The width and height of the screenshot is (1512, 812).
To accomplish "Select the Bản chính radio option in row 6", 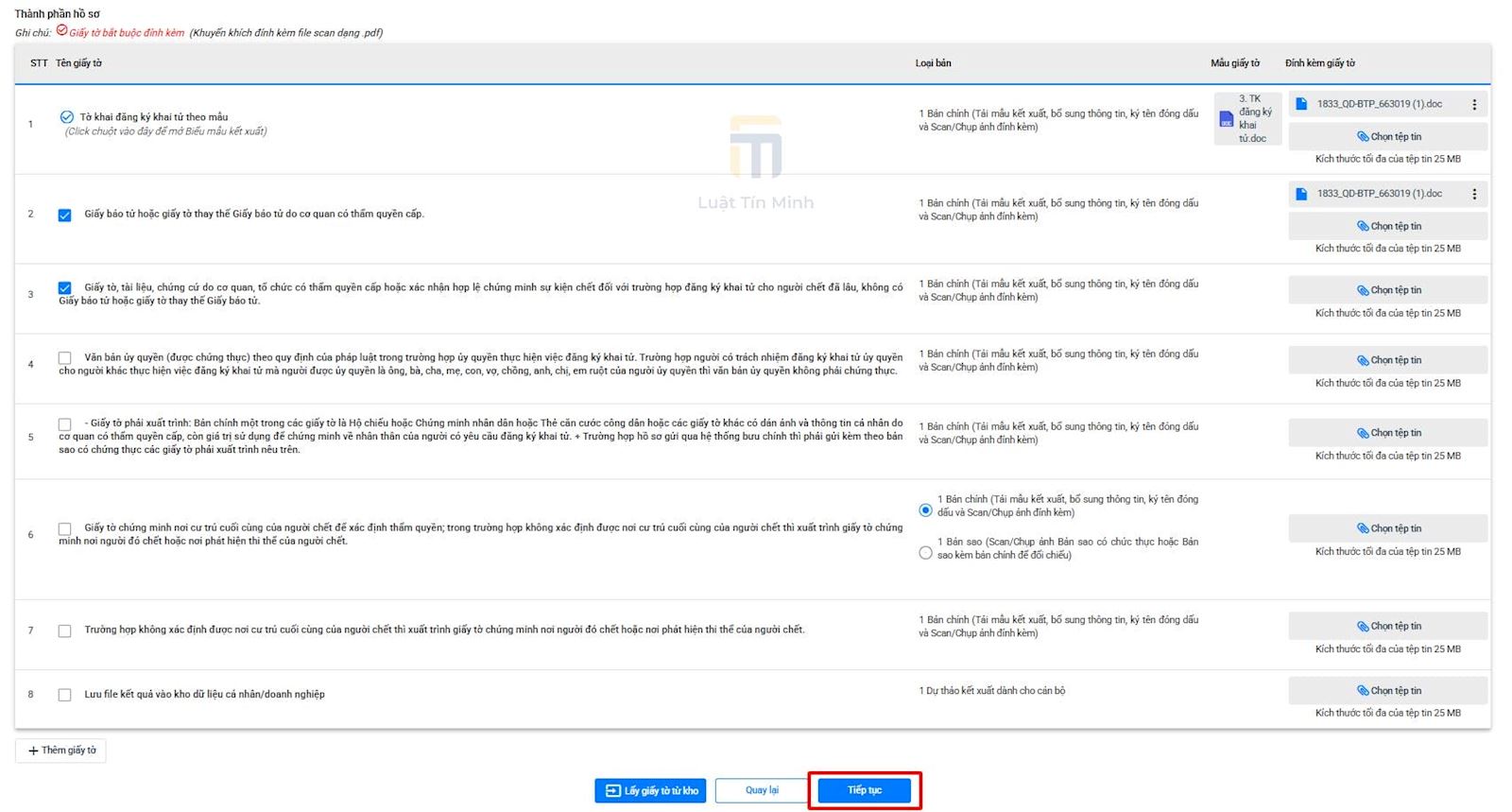I will click(x=925, y=510).
